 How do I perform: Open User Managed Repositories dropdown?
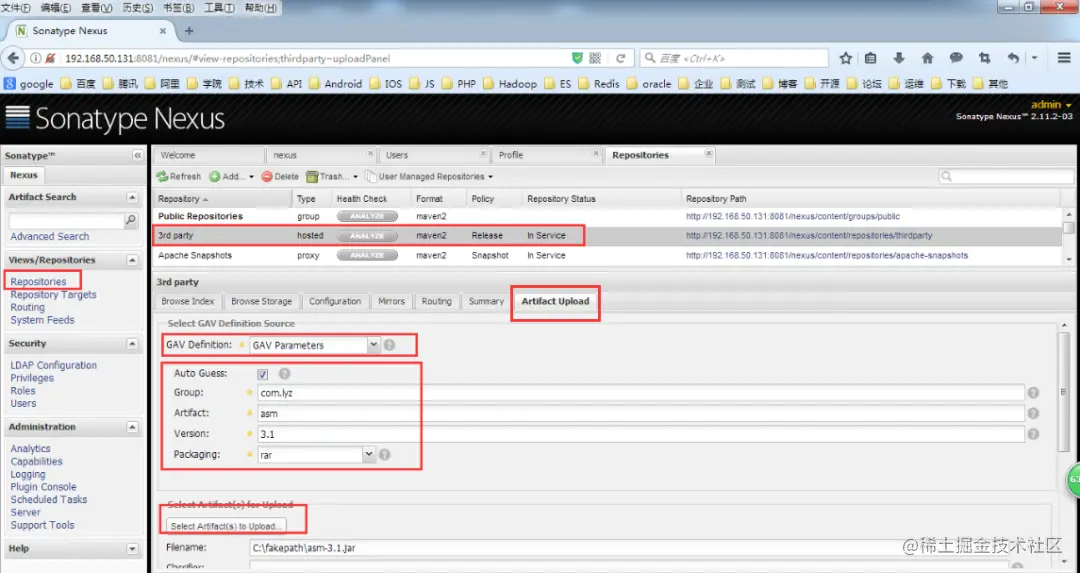tap(429, 176)
